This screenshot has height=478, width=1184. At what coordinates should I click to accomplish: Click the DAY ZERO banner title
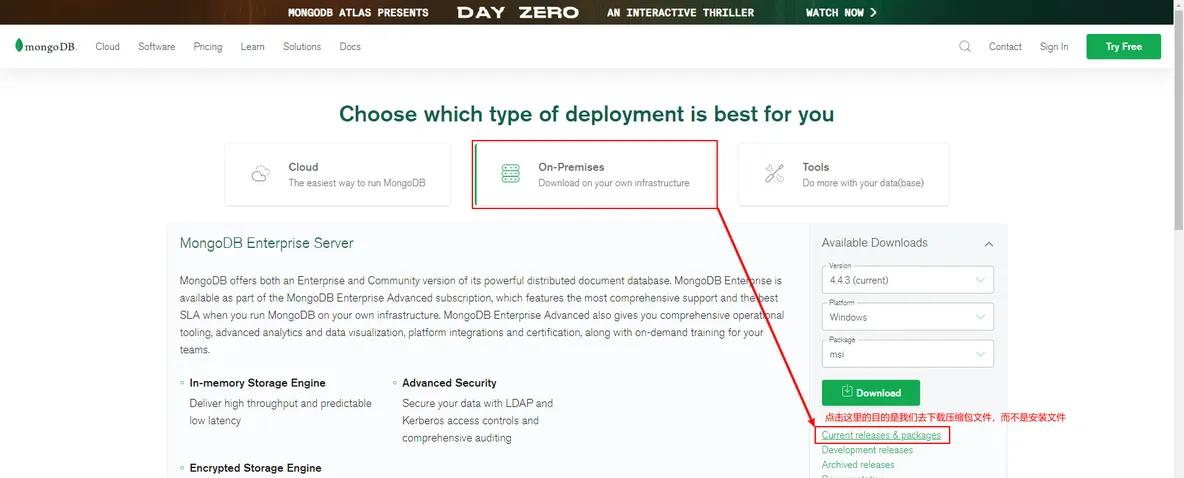click(517, 12)
